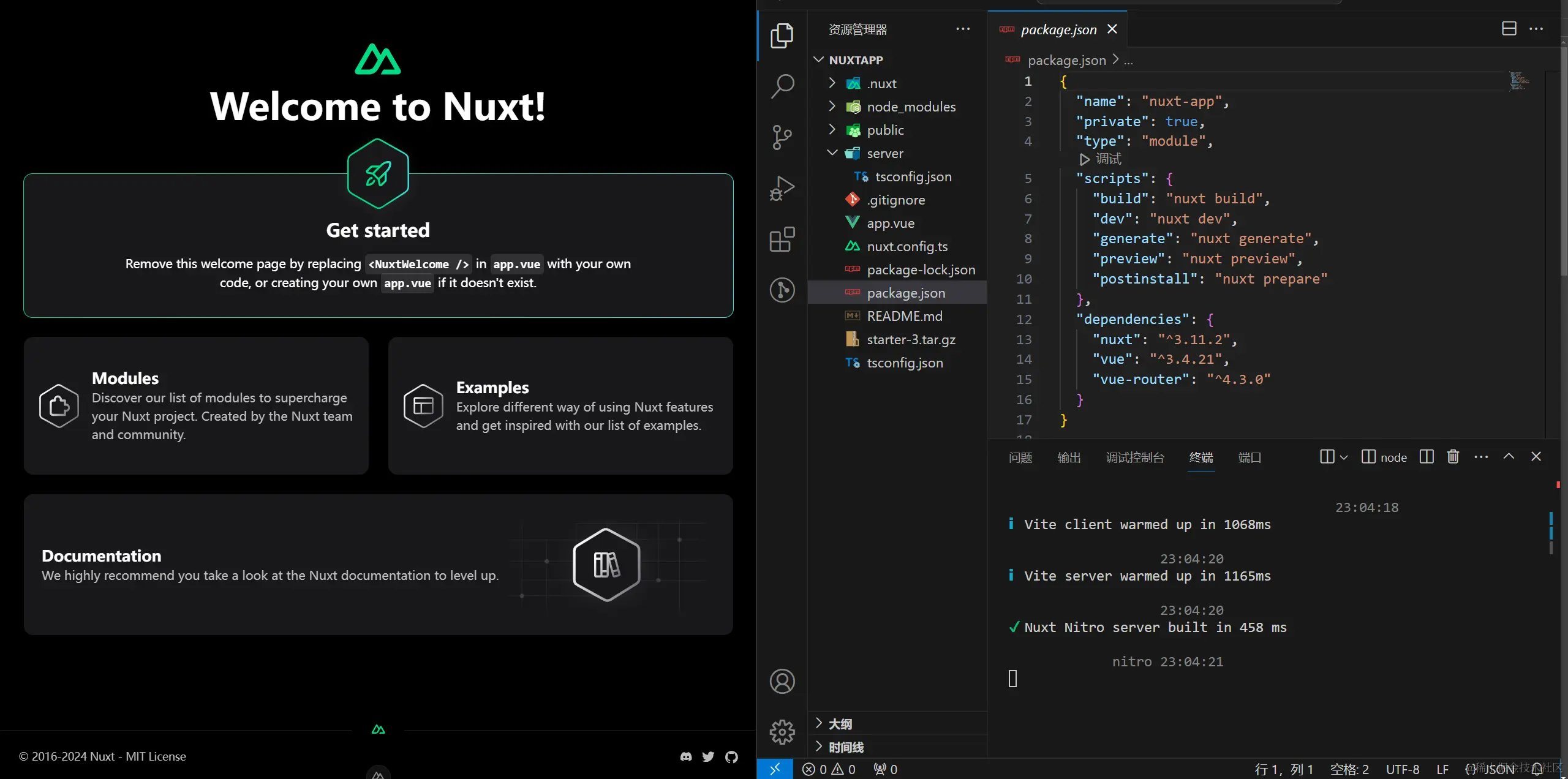This screenshot has width=1568, height=779.
Task: Open the Git graph activity icon
Action: (782, 290)
